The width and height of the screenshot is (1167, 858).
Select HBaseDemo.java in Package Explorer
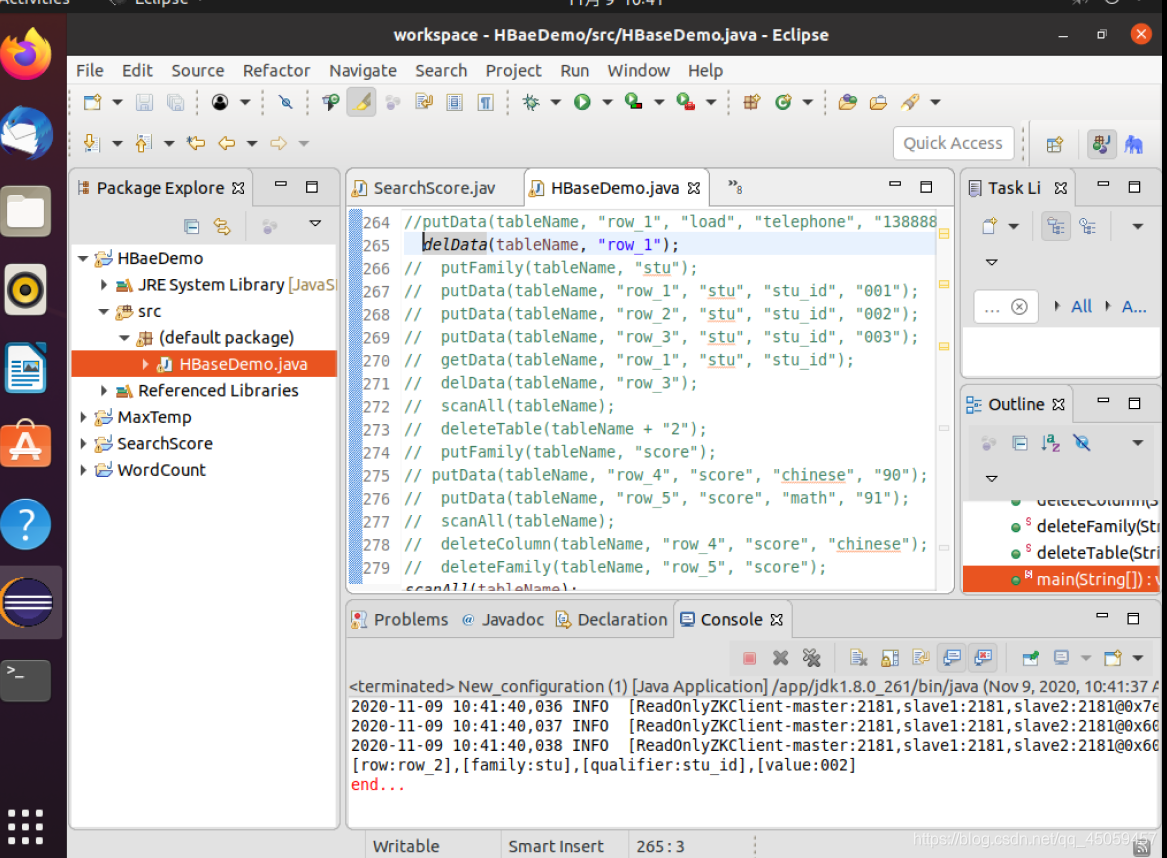204,364
